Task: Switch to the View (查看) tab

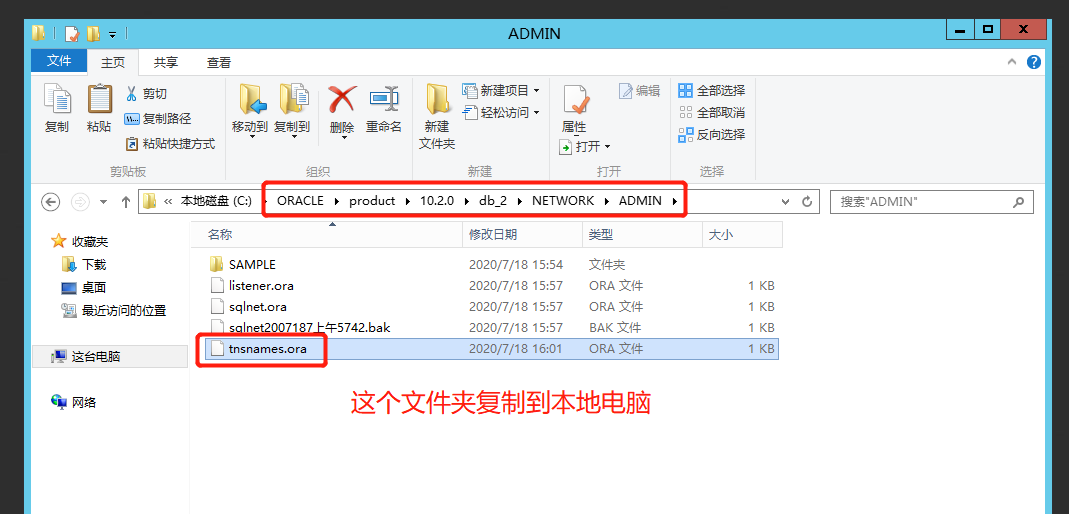Action: click(x=219, y=62)
